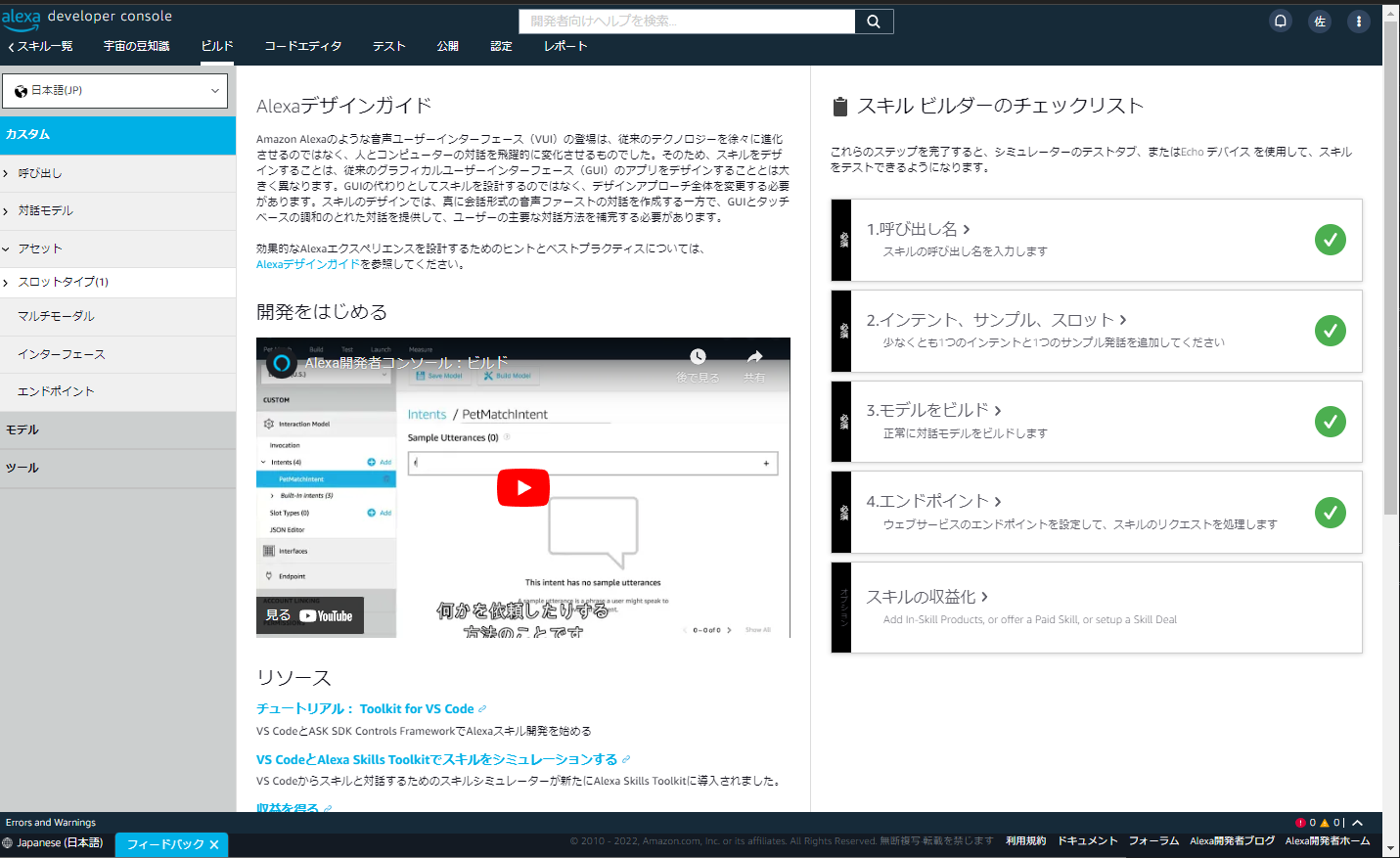Play the Alexa開発者コンソール YouTube video
Image resolution: width=1400 pixels, height=858 pixels.
[x=523, y=487]
